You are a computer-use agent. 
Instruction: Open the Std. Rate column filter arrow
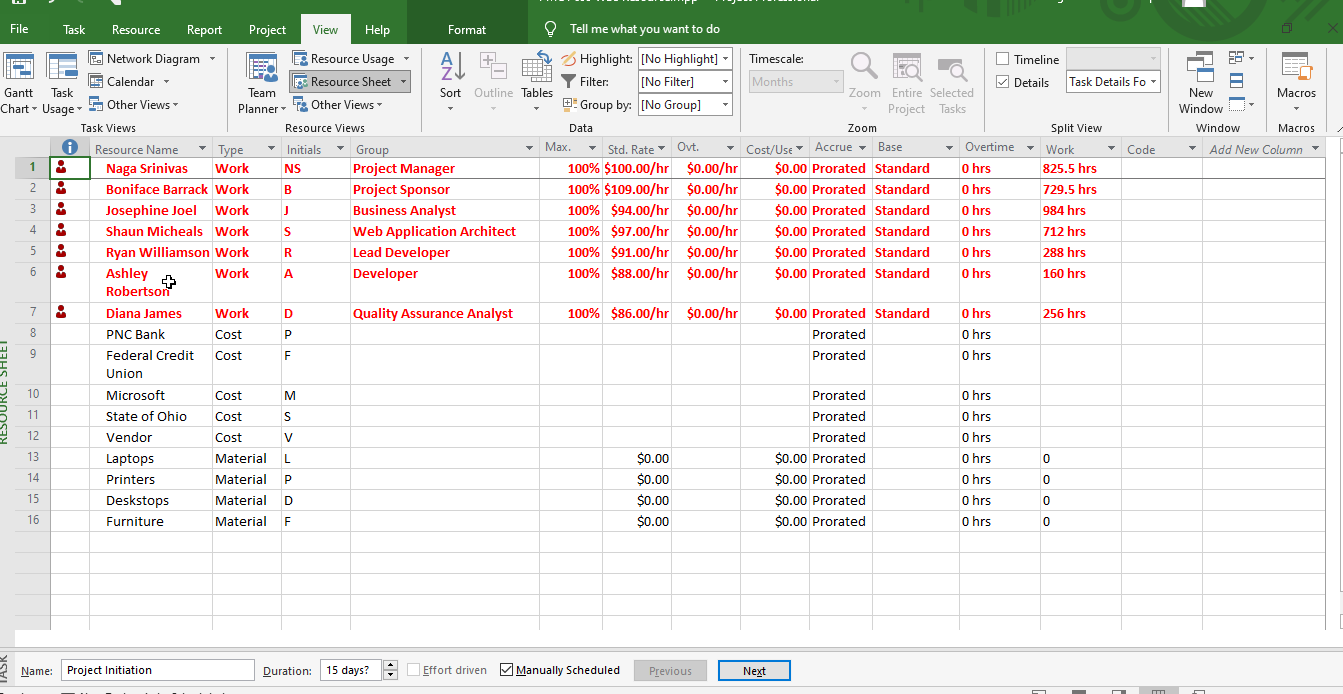tap(661, 149)
